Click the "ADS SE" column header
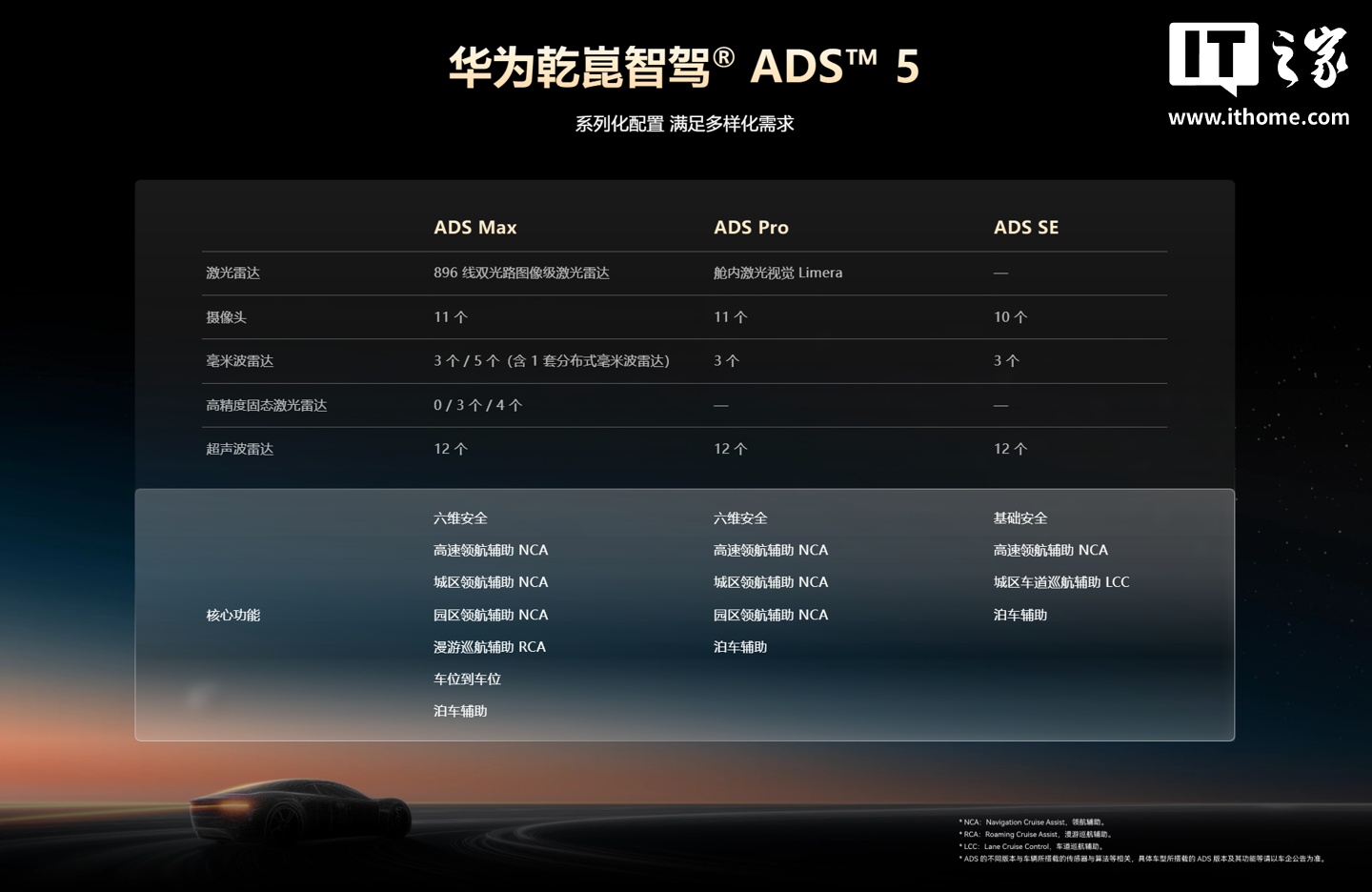Viewport: 1372px width, 892px height. tap(1026, 228)
